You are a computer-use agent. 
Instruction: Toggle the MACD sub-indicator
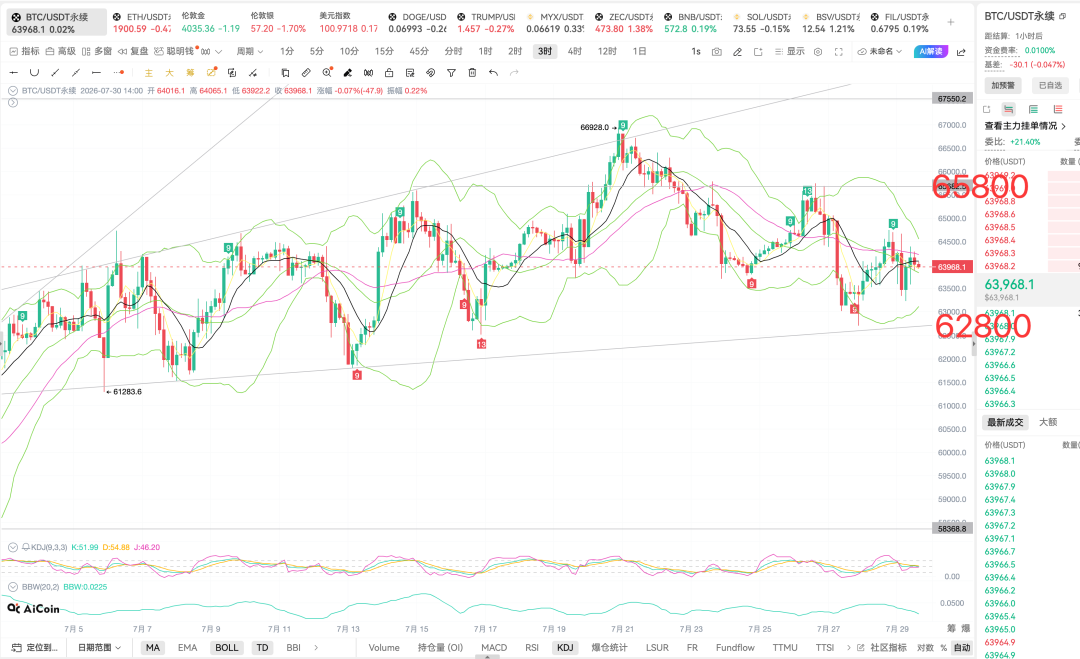[x=494, y=647]
